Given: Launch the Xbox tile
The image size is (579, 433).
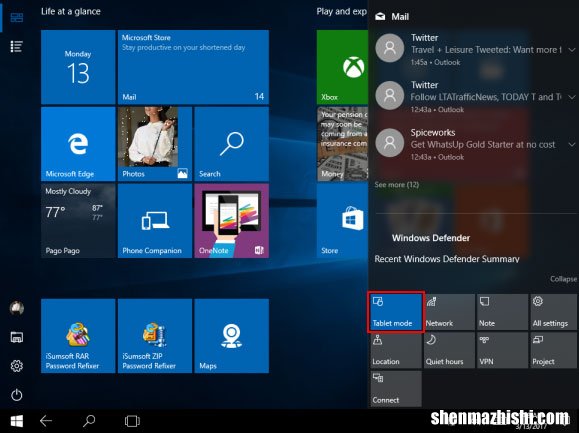Looking at the screenshot, I should point(342,67).
